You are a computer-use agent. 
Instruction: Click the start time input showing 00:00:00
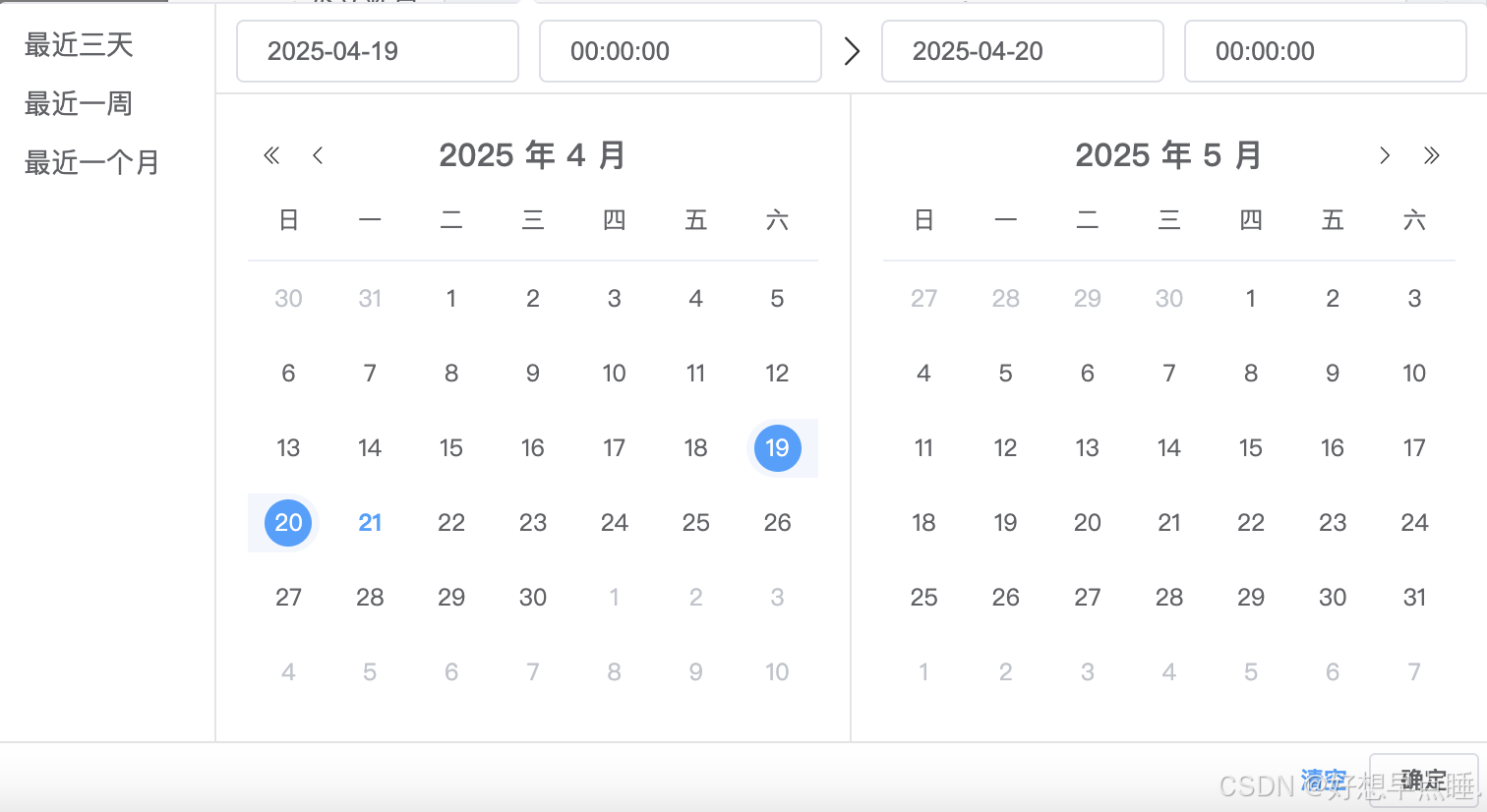pyautogui.click(x=680, y=51)
